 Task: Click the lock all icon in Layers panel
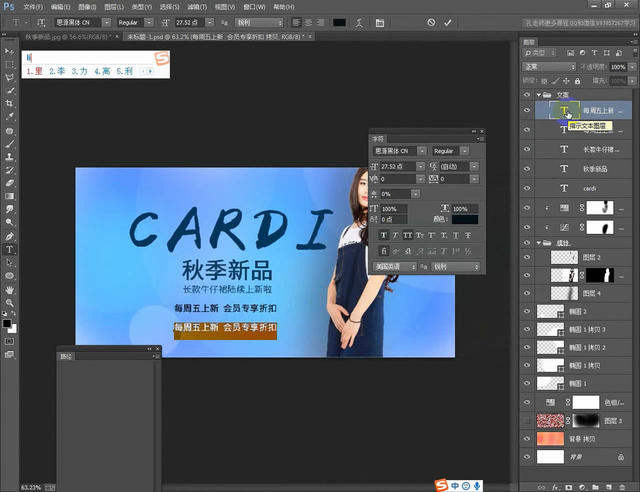click(577, 81)
